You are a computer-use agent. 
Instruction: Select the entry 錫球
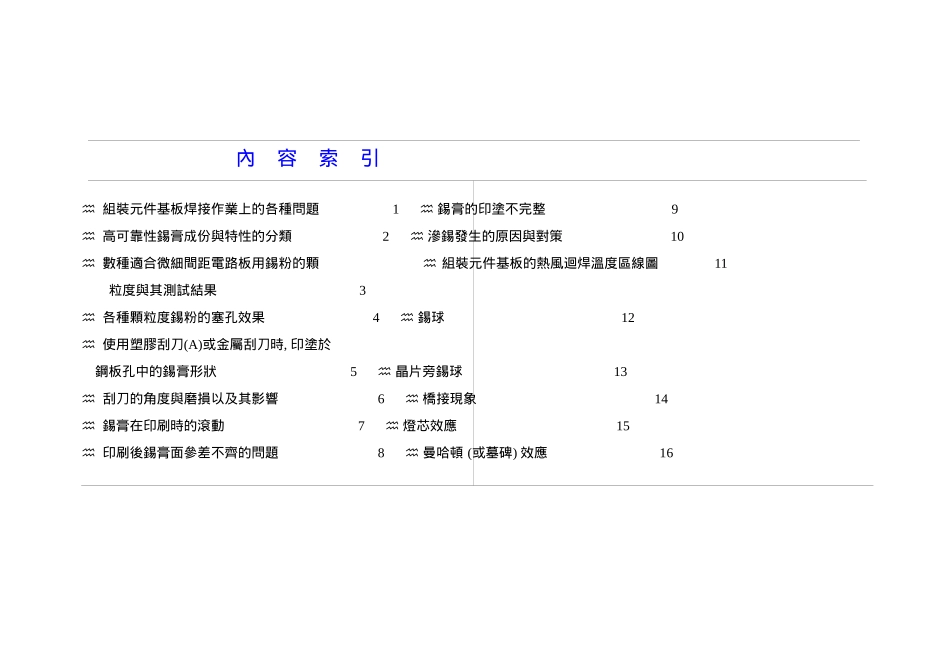[x=431, y=318]
